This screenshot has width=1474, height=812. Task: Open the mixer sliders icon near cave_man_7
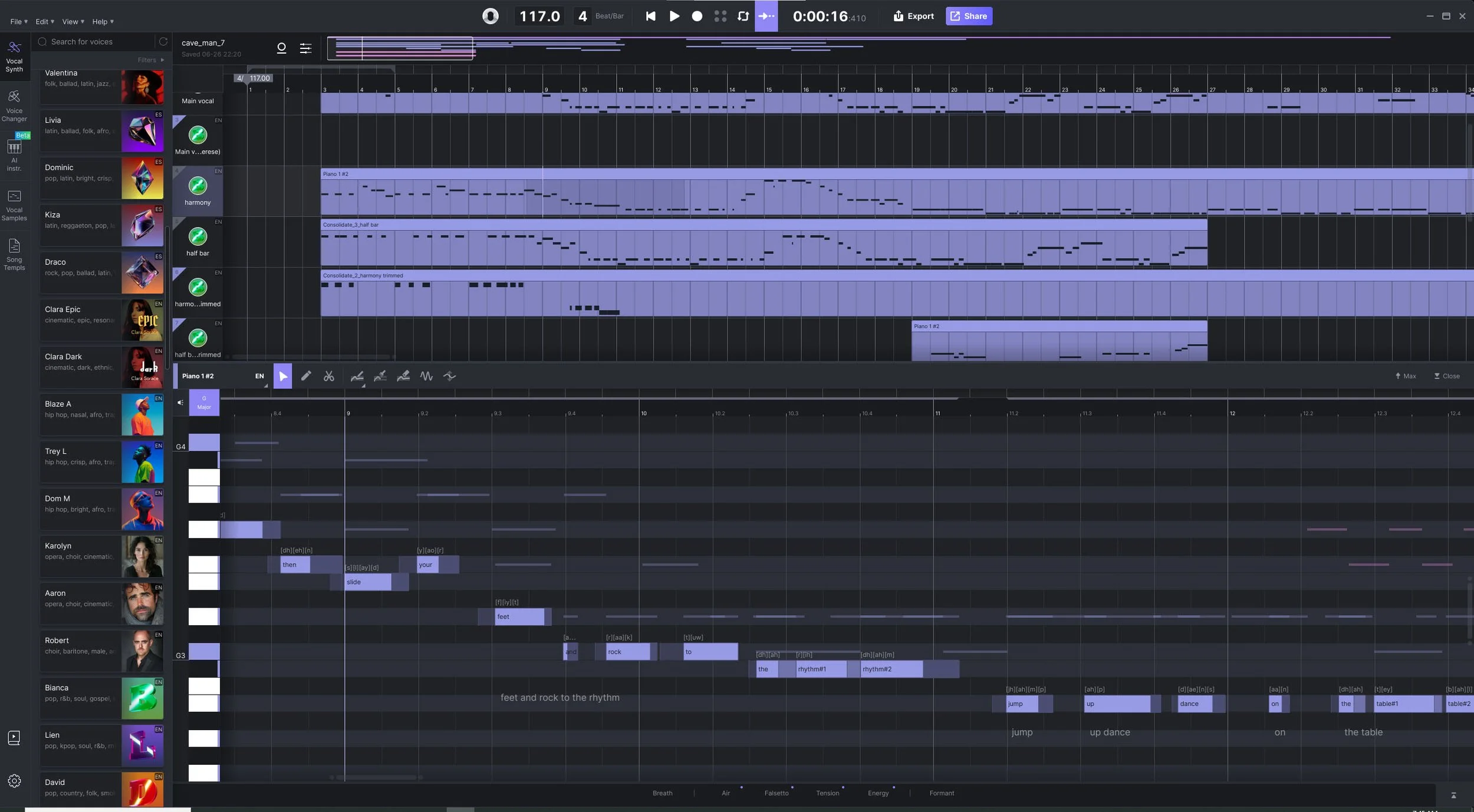[305, 48]
